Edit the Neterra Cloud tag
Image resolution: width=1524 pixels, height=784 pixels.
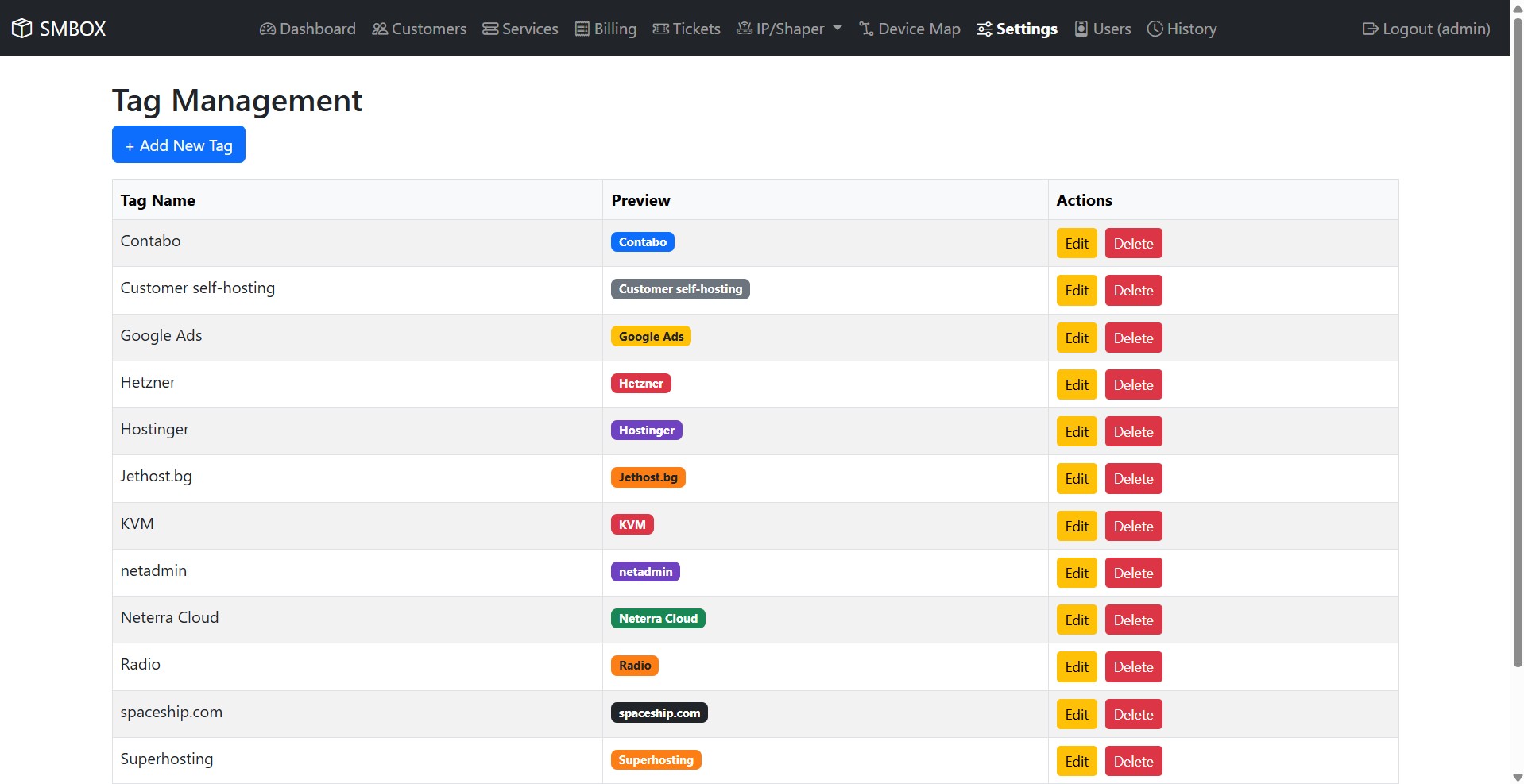pos(1077,620)
